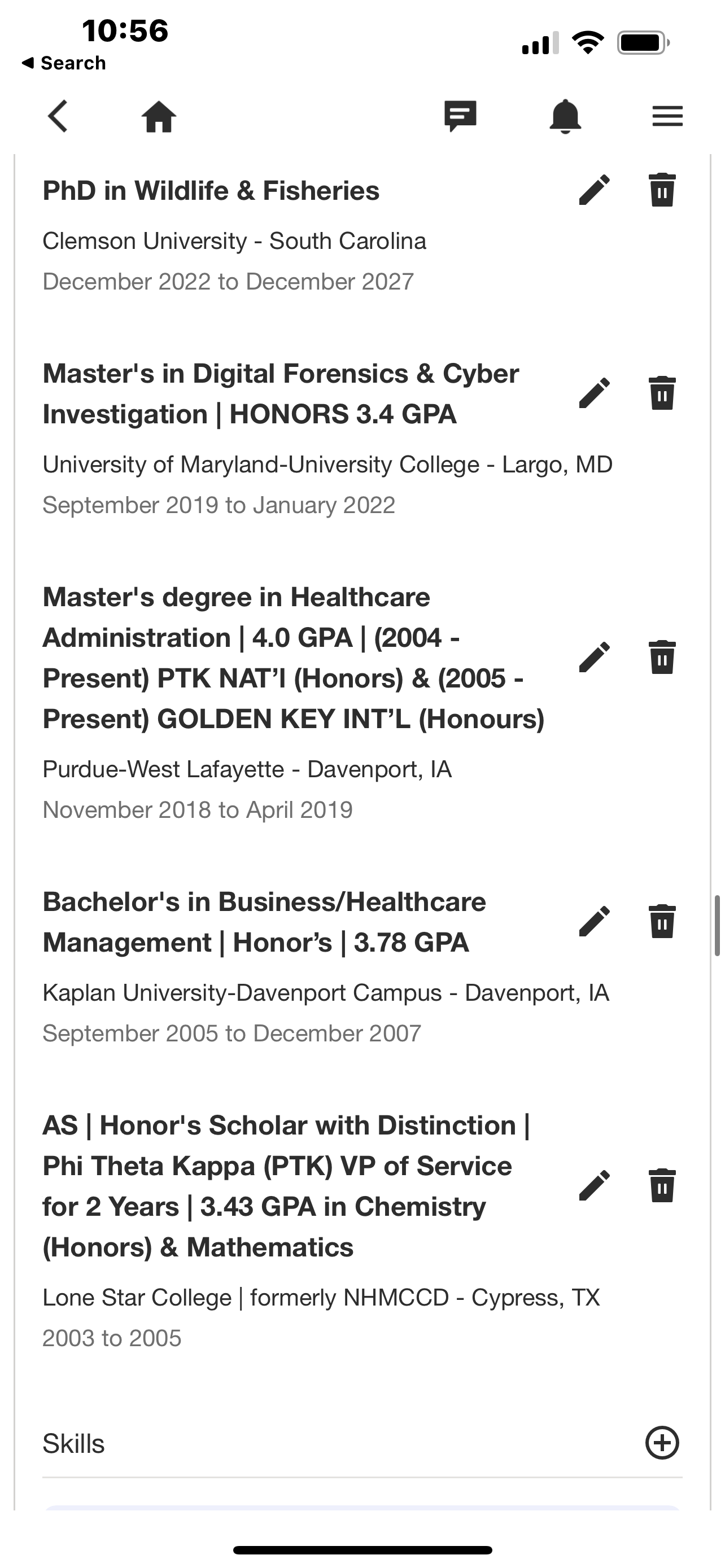Delete the Digital Forensics Master's entry

(662, 393)
